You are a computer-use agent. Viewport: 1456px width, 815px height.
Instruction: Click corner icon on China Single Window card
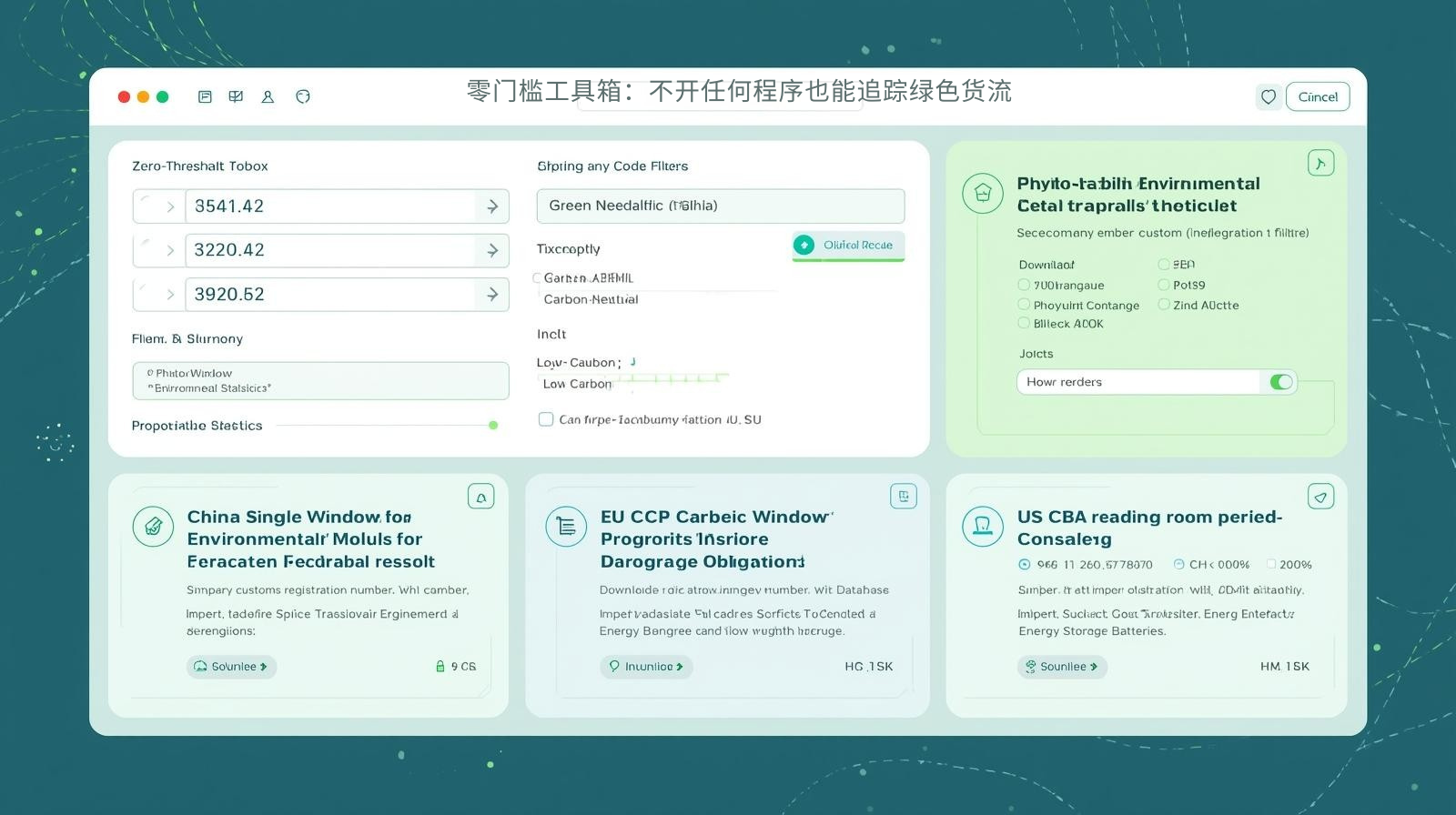(x=480, y=497)
